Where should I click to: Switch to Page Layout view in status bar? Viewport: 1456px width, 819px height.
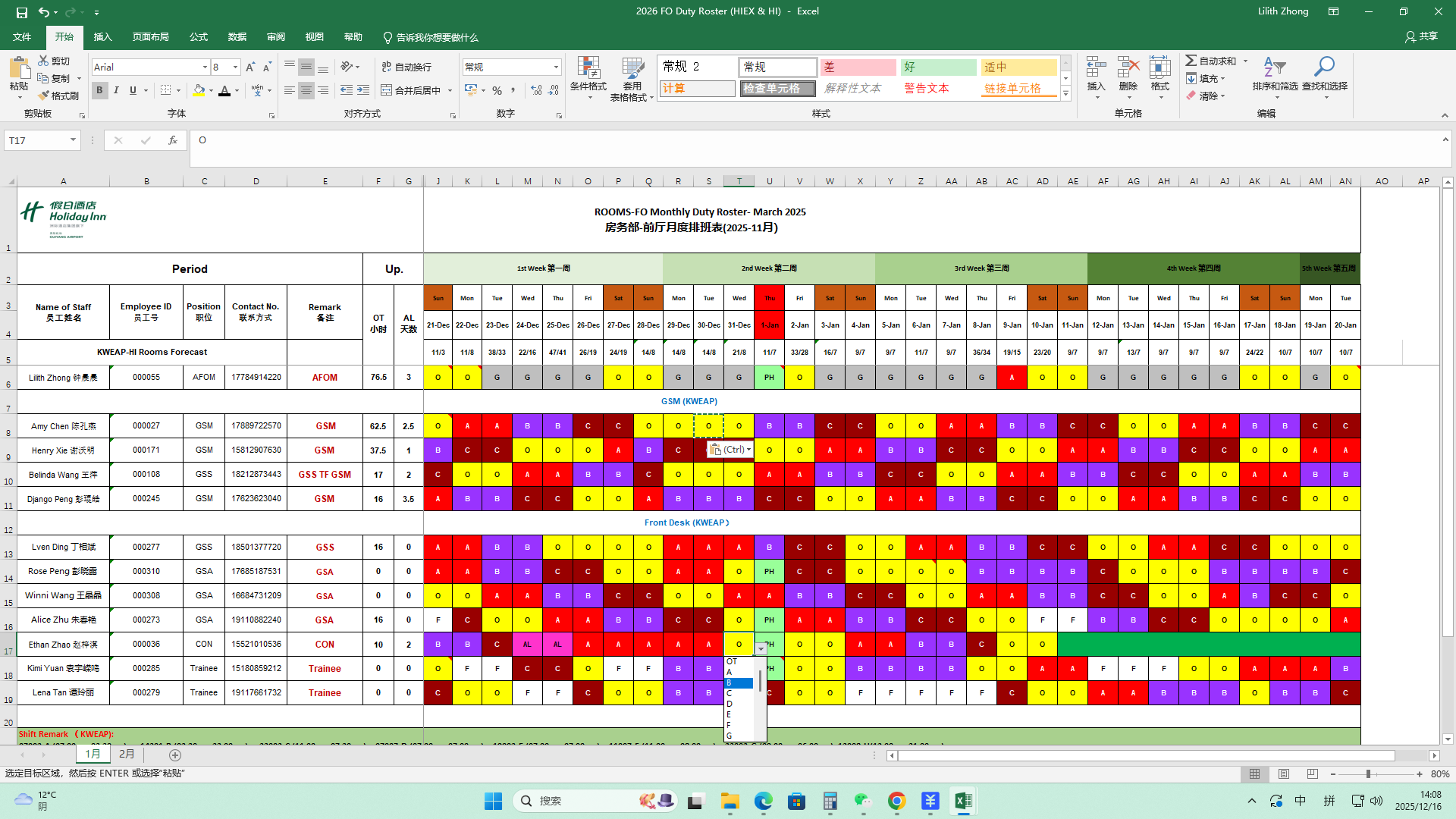[1284, 774]
